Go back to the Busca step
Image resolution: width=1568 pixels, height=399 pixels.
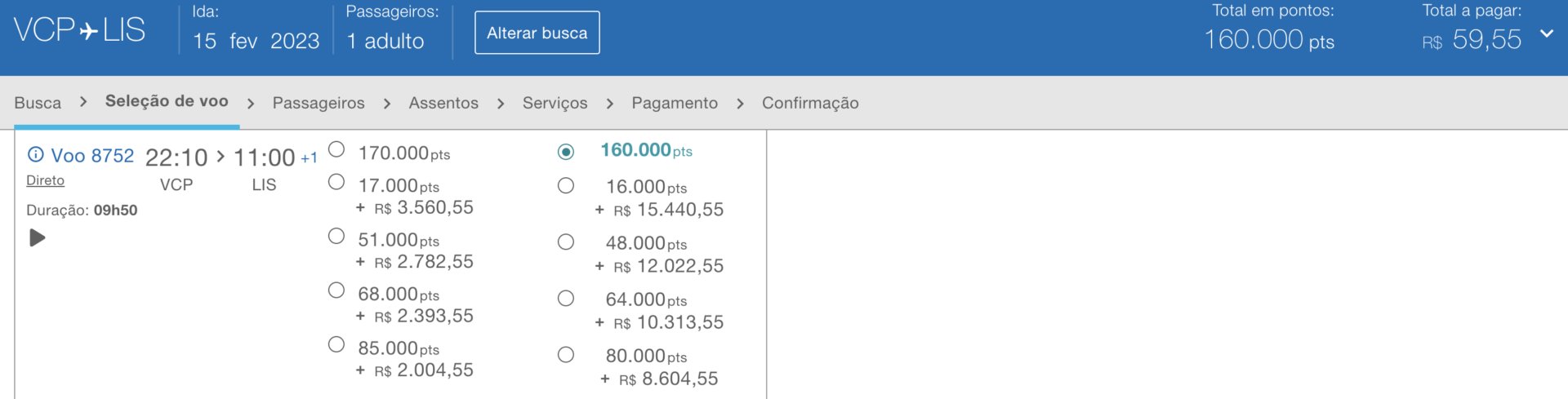38,103
